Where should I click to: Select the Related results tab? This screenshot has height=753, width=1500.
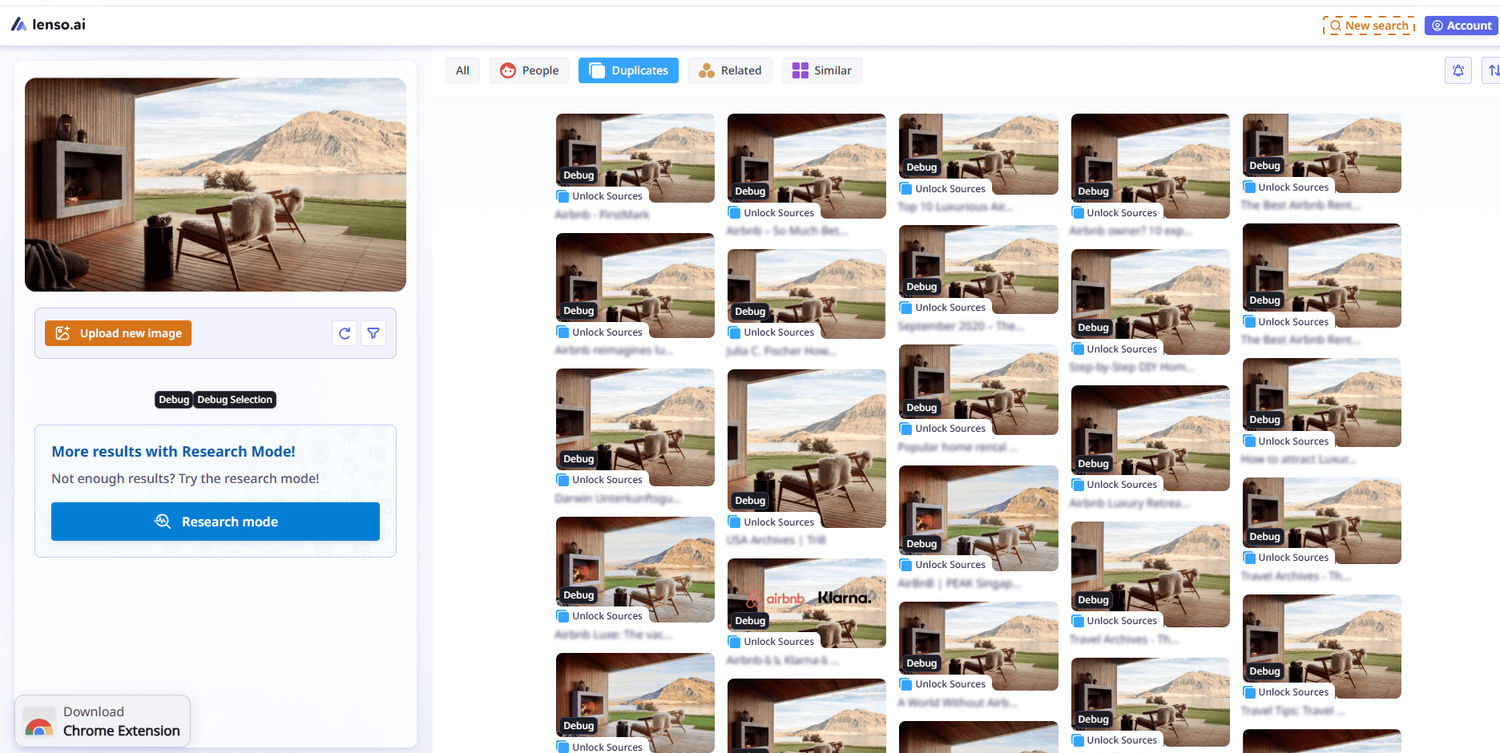click(730, 70)
